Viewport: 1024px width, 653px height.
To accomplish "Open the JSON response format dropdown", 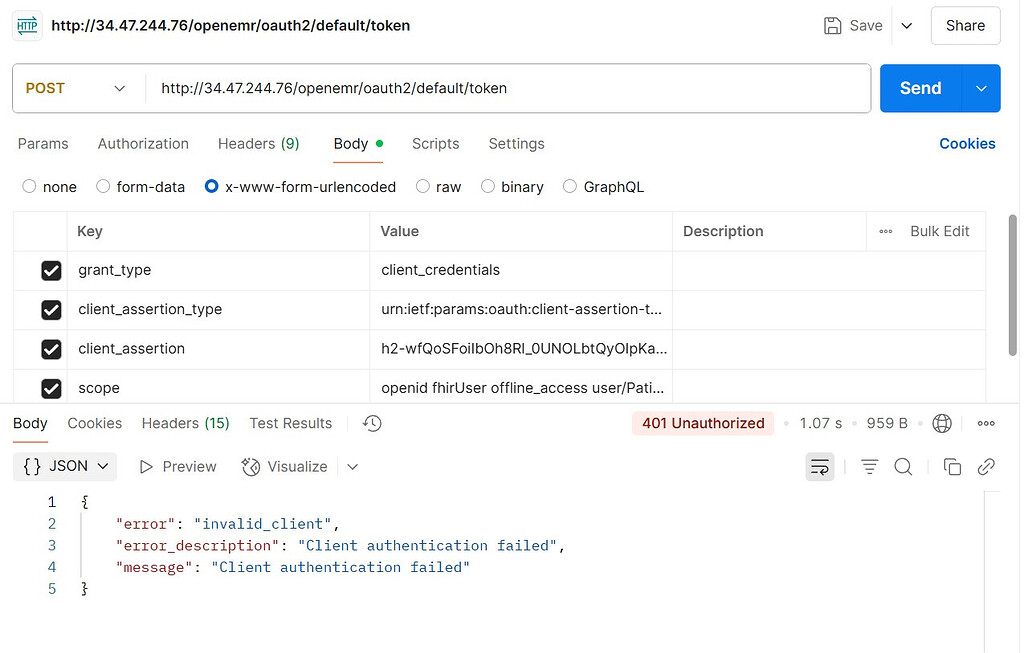I will coord(65,466).
